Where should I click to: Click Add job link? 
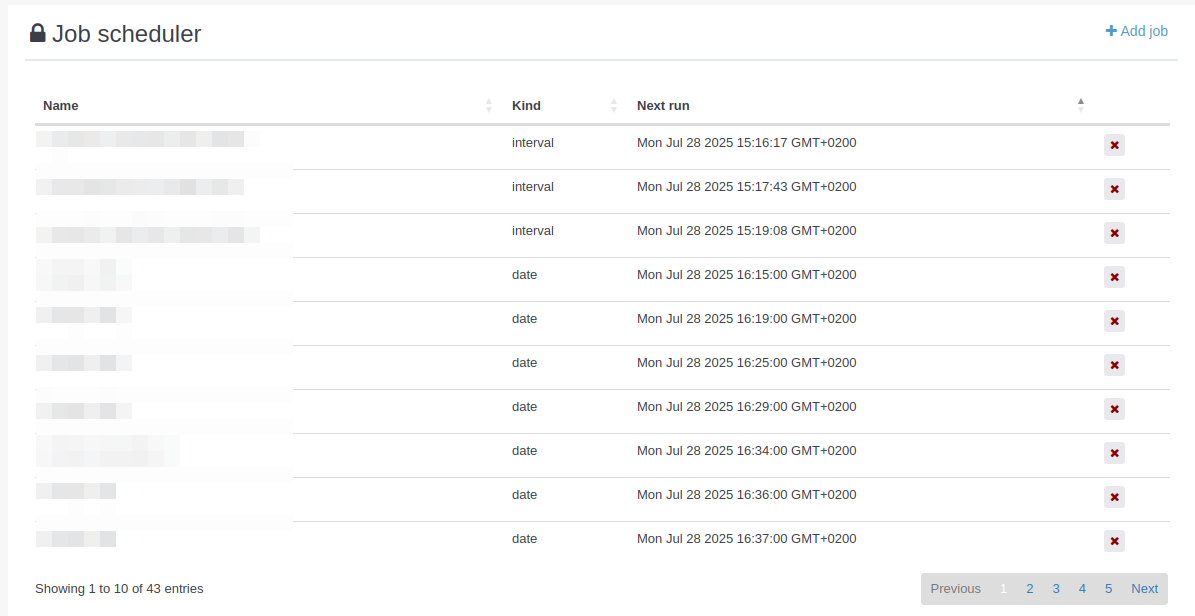click(1137, 31)
